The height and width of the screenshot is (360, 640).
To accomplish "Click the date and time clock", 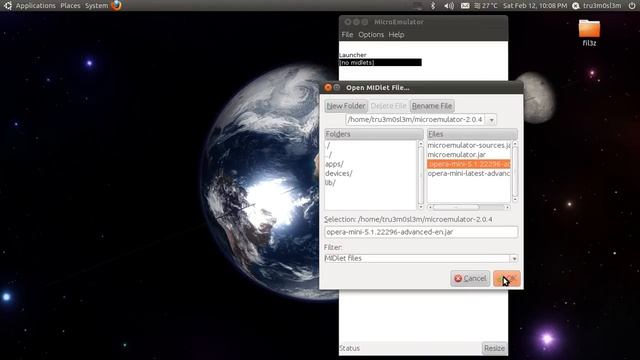I will (x=535, y=6).
